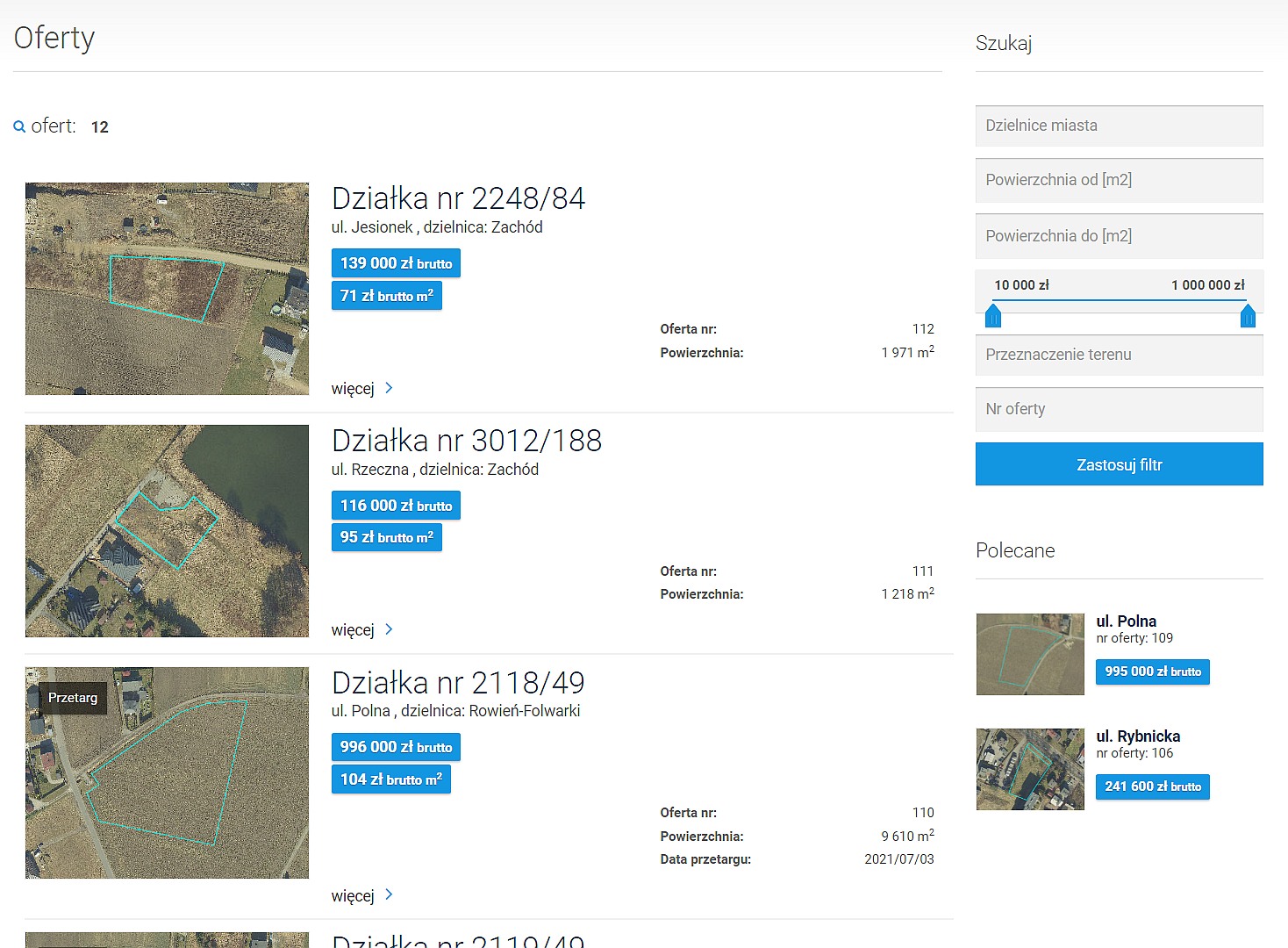Click aerial thumbnail of ul. Rzeczna plot
The height and width of the screenshot is (948, 1288).
pyautogui.click(x=167, y=531)
